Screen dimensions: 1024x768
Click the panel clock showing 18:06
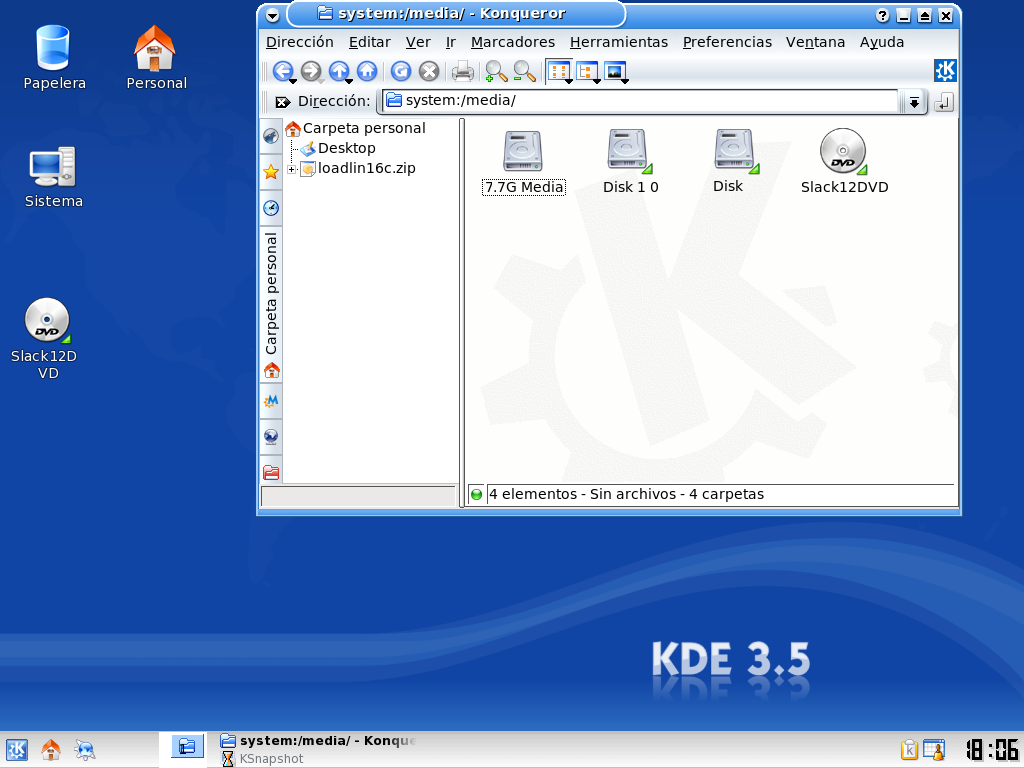coord(992,750)
